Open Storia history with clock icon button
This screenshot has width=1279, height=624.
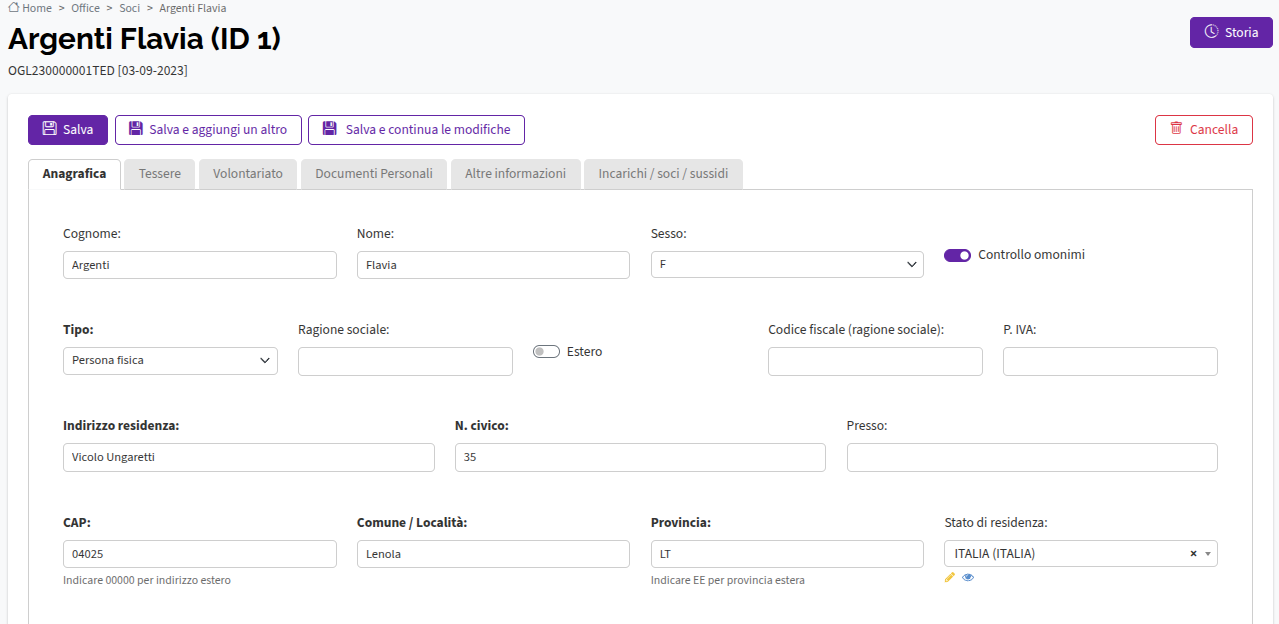pos(1231,32)
